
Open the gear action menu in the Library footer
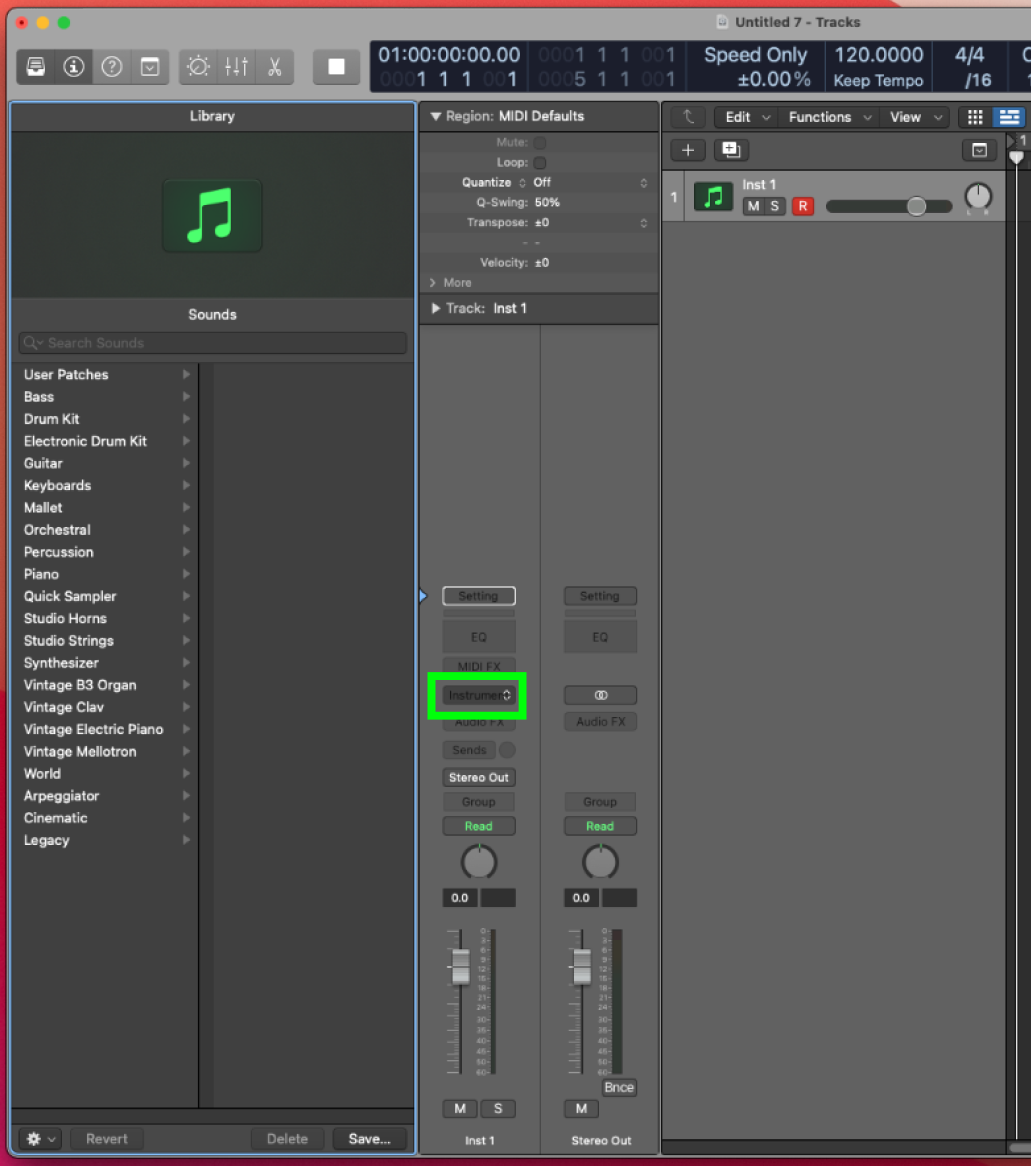(41, 1138)
